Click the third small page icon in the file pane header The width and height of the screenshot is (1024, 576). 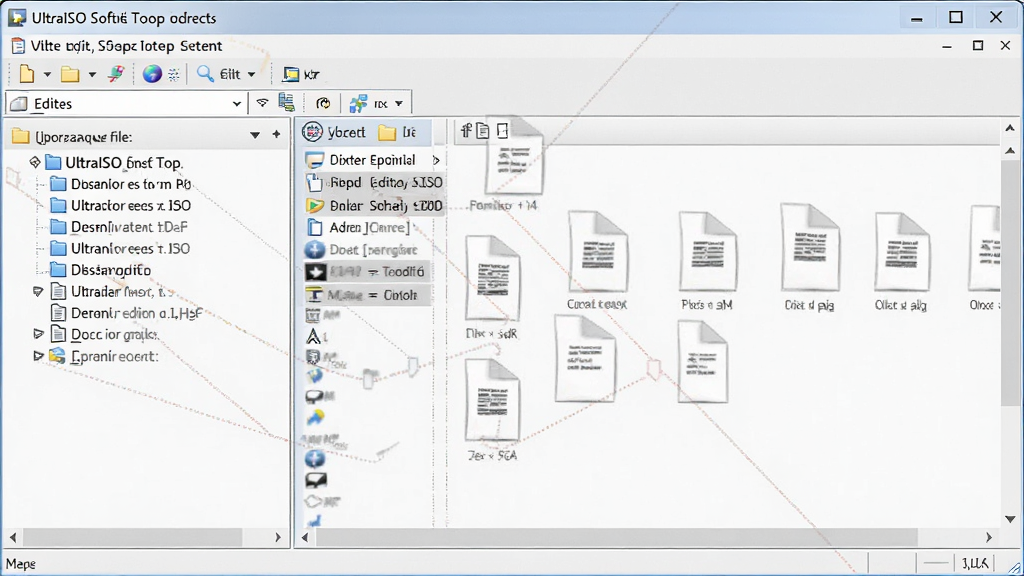tap(502, 131)
